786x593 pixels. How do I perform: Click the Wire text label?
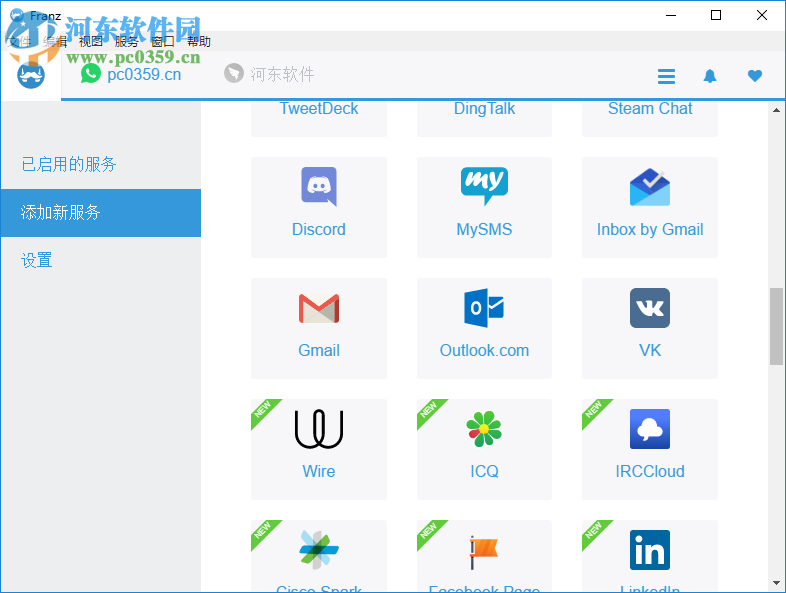click(x=319, y=471)
